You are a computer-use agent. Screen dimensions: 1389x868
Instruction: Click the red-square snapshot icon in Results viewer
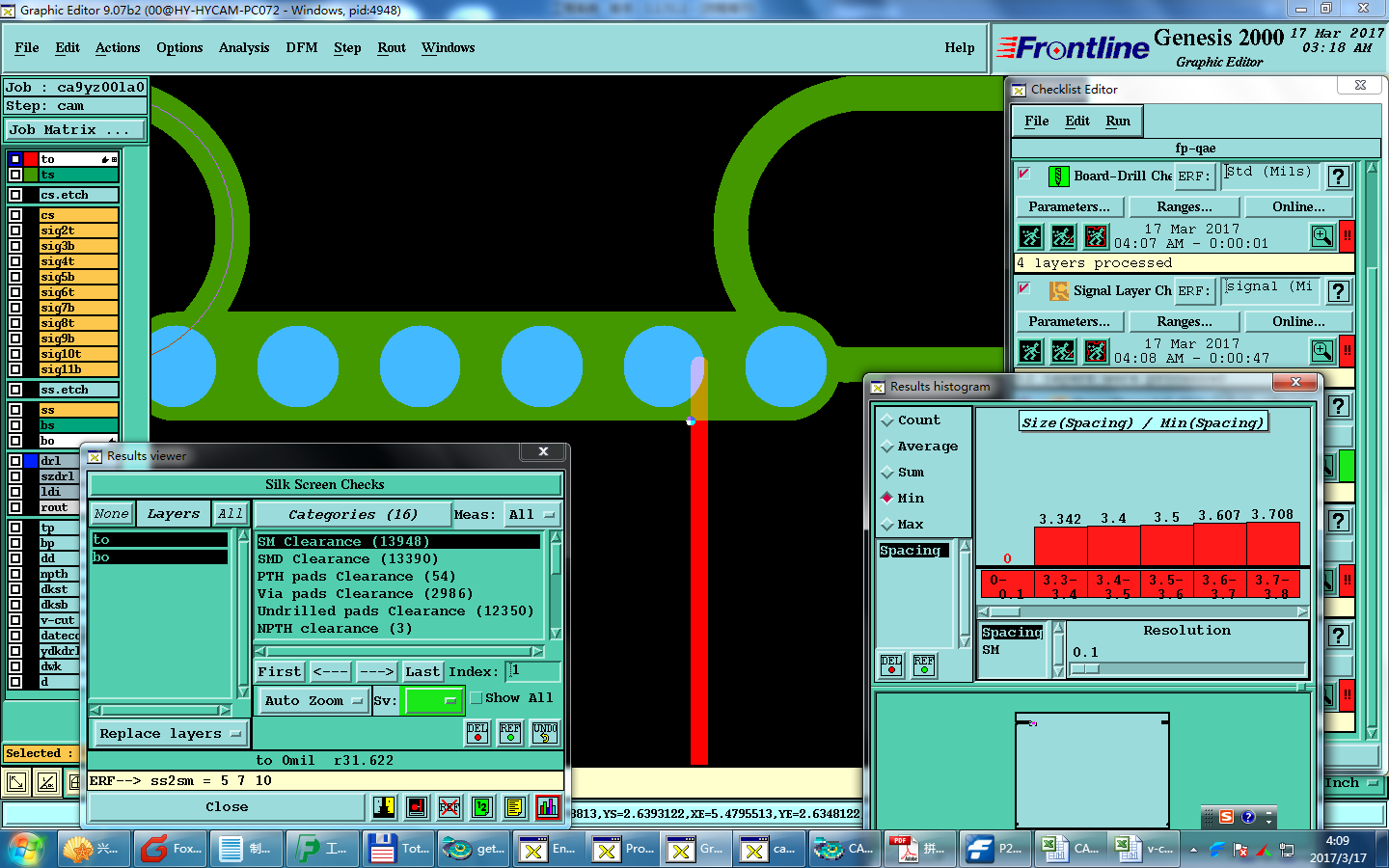tap(417, 807)
